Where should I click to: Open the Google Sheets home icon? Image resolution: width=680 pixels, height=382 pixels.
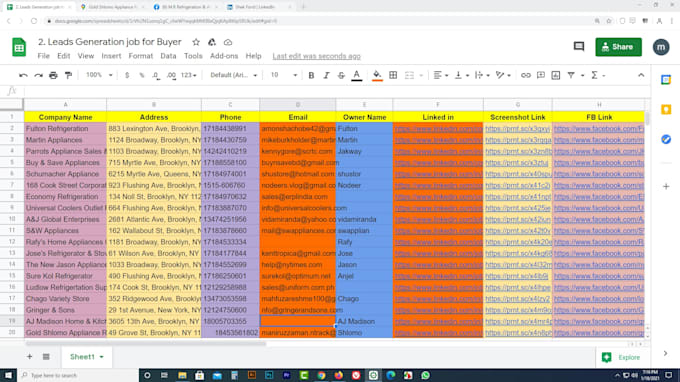tap(19, 47)
